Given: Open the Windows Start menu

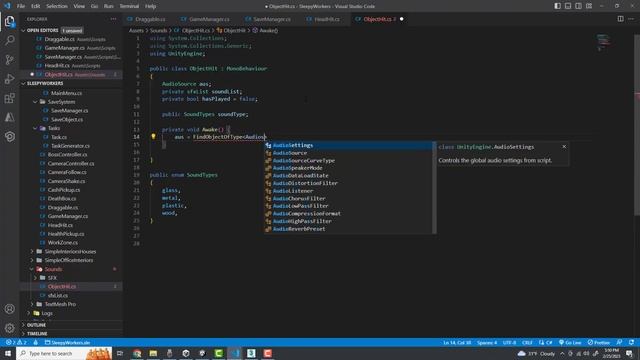Looking at the screenshot, I should point(8,353).
